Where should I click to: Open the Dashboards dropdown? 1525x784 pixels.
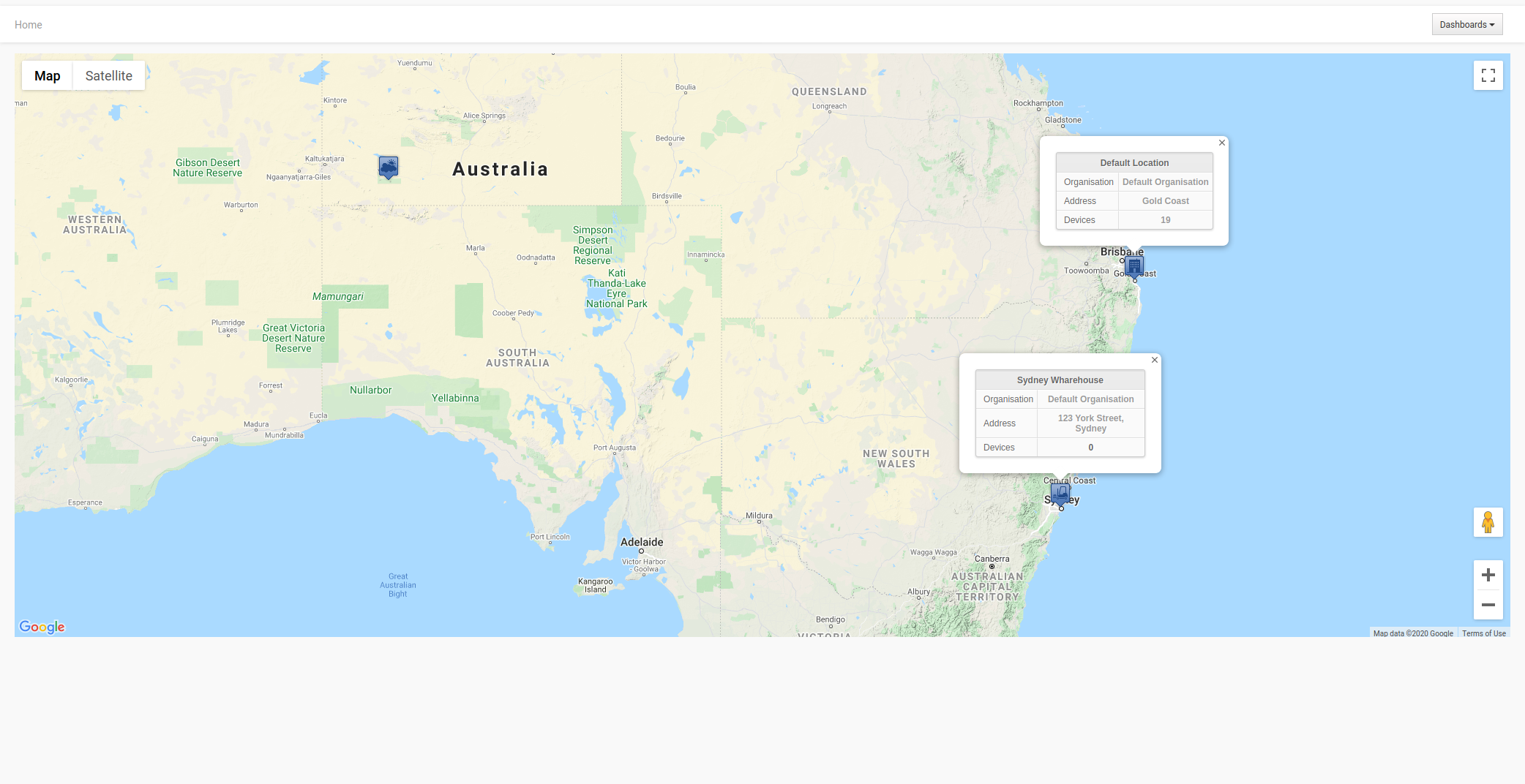1466,24
